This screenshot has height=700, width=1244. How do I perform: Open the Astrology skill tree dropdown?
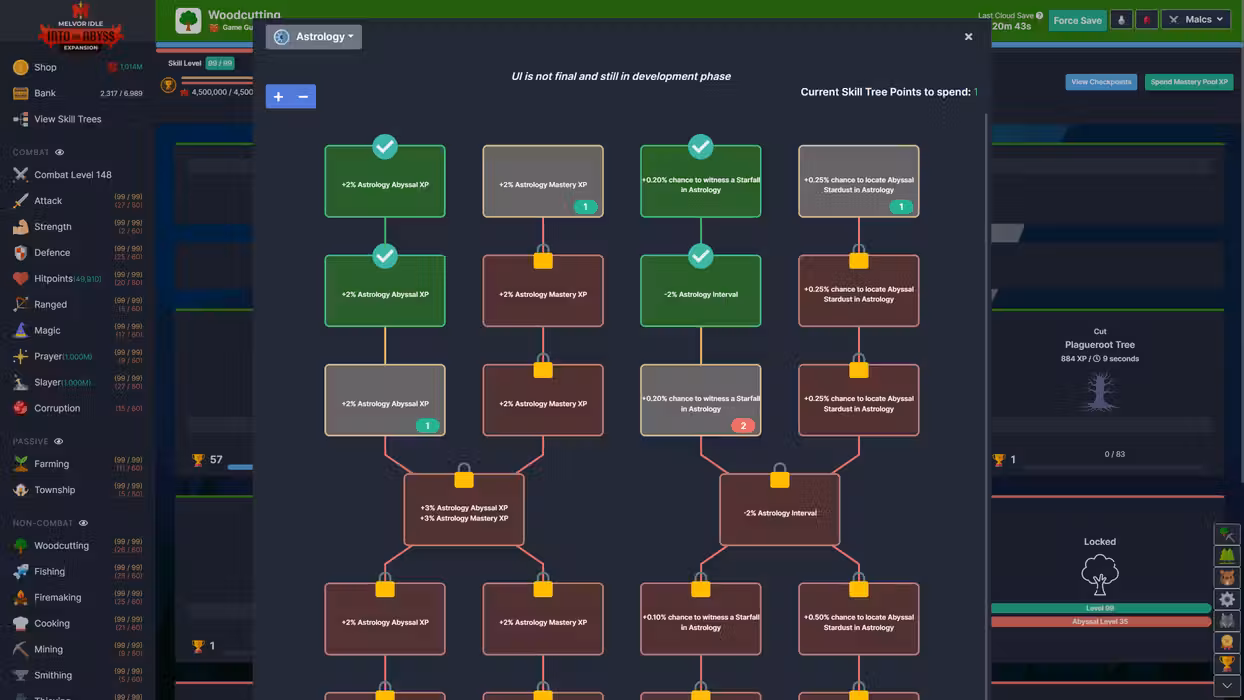(314, 37)
